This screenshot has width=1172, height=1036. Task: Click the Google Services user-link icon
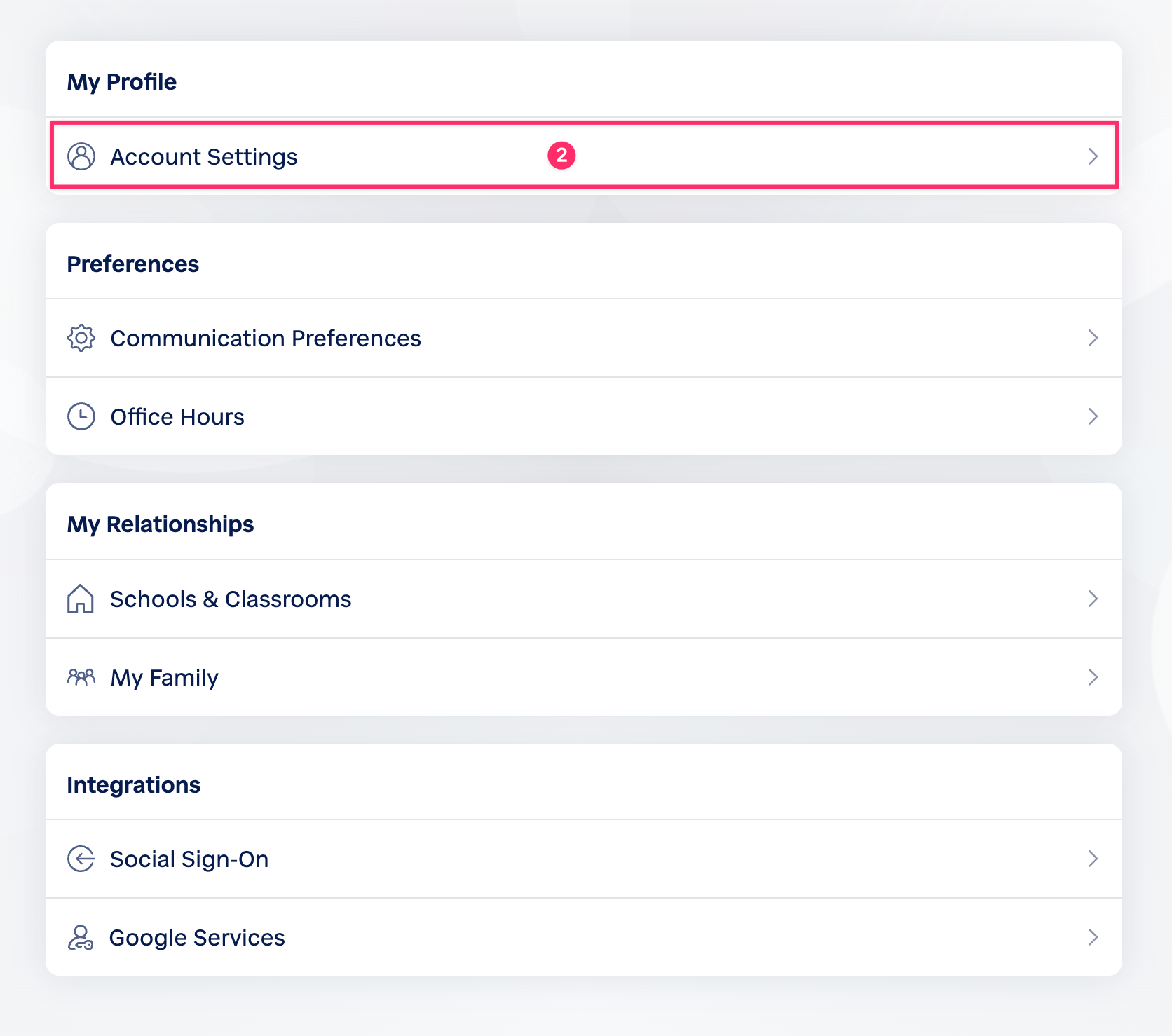point(81,937)
